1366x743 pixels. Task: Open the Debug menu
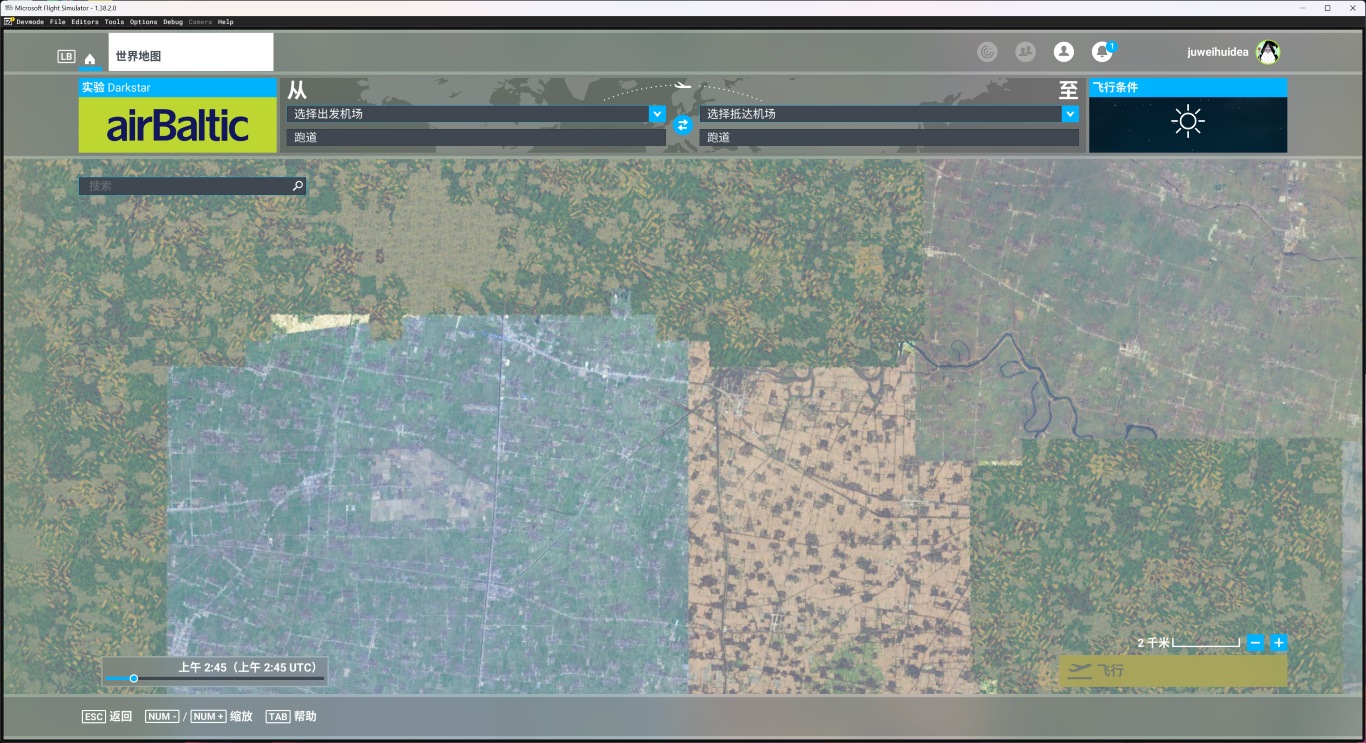click(173, 21)
